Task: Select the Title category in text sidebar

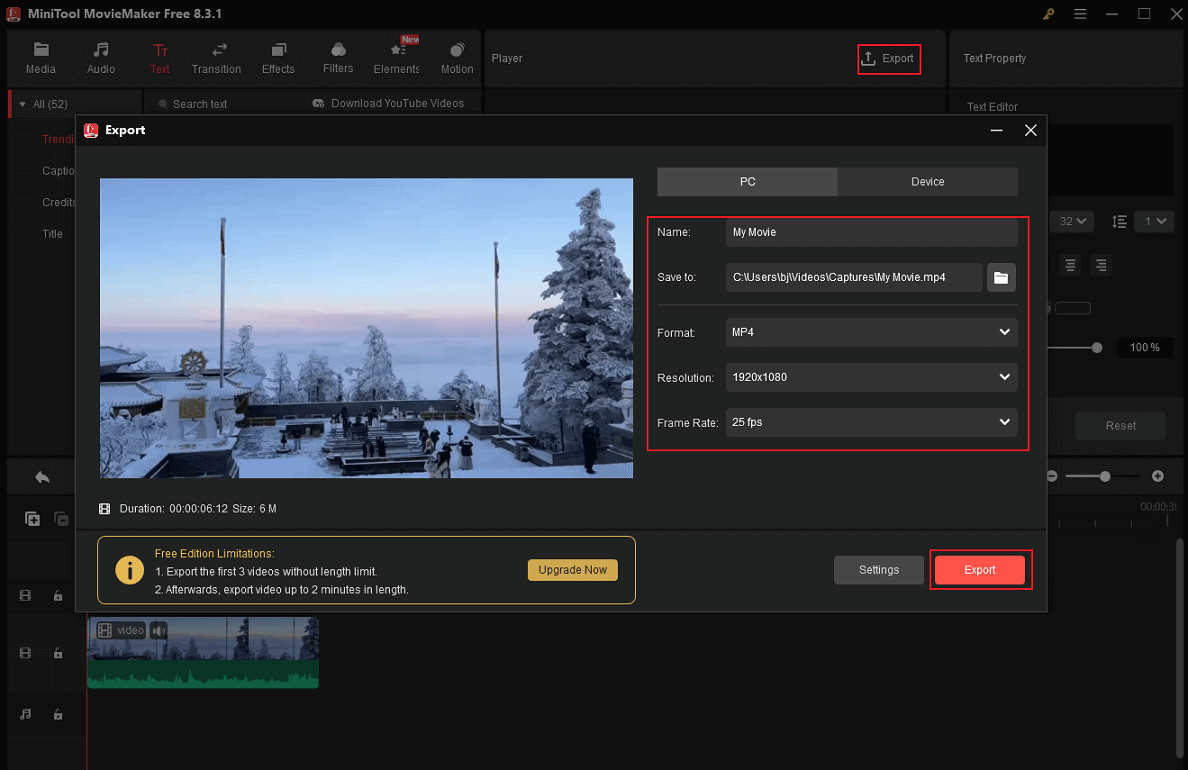Action: point(52,233)
